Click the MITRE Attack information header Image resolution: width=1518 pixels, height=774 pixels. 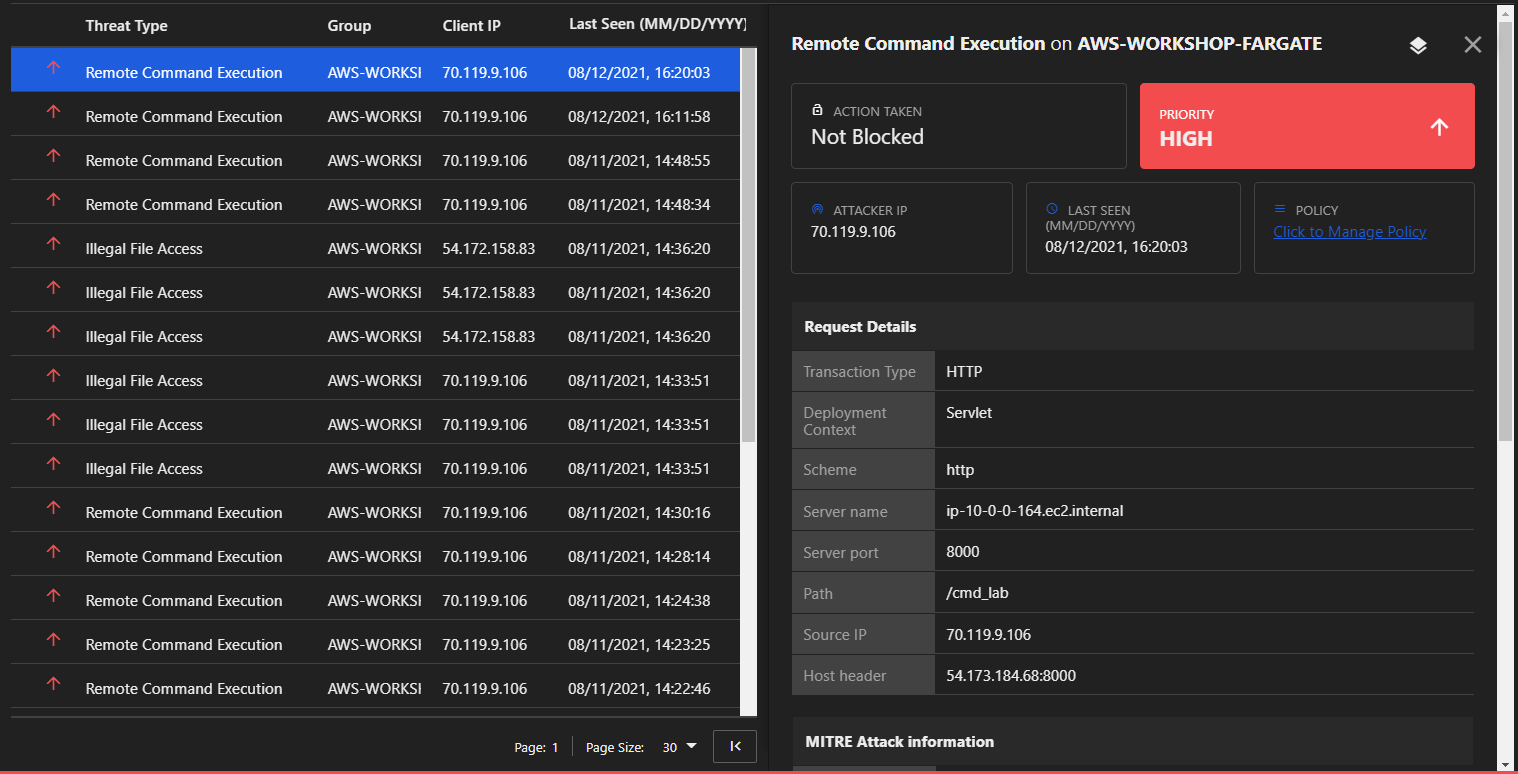point(1132,741)
